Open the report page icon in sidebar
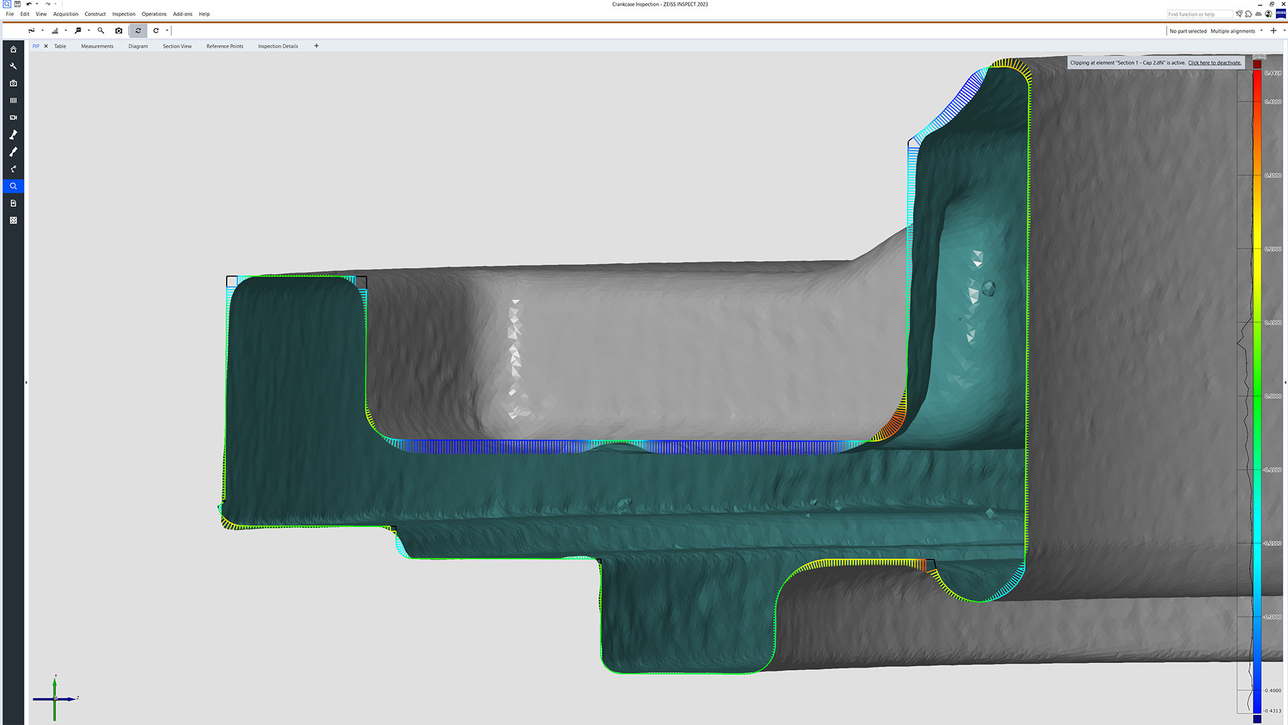This screenshot has height=725, width=1288. 13,203
